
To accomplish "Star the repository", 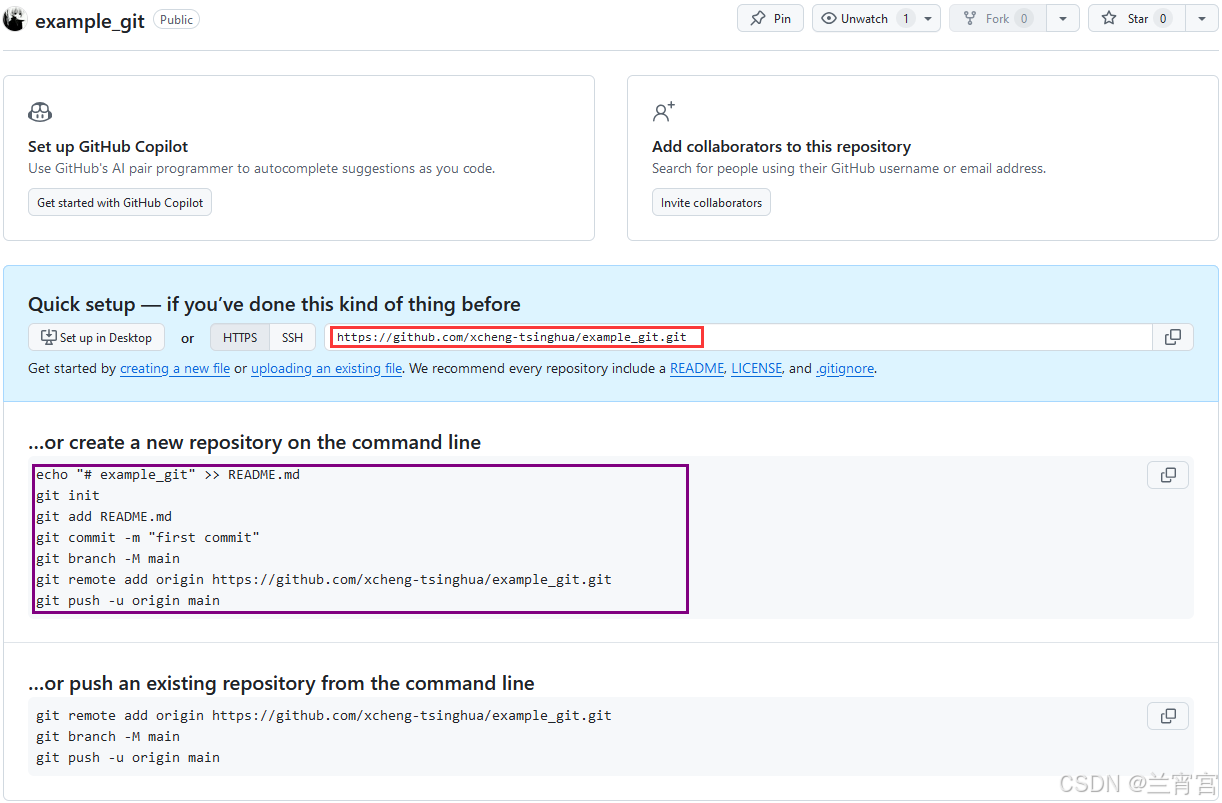I will (1136, 18).
